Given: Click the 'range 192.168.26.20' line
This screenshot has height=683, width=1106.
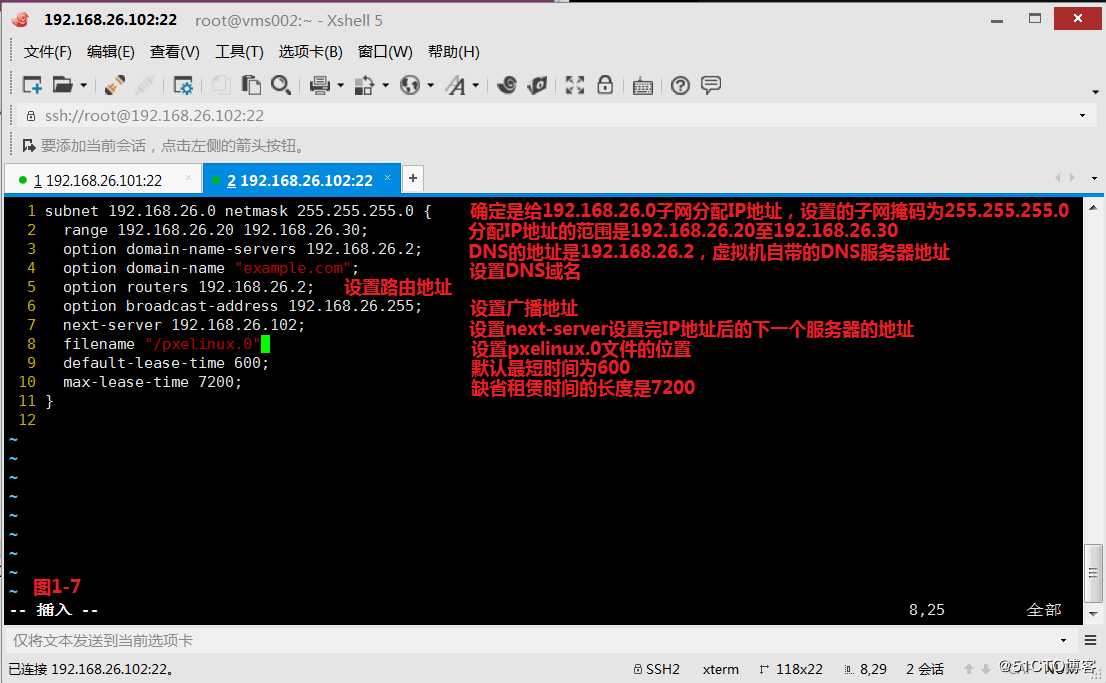Looking at the screenshot, I should 215,229.
